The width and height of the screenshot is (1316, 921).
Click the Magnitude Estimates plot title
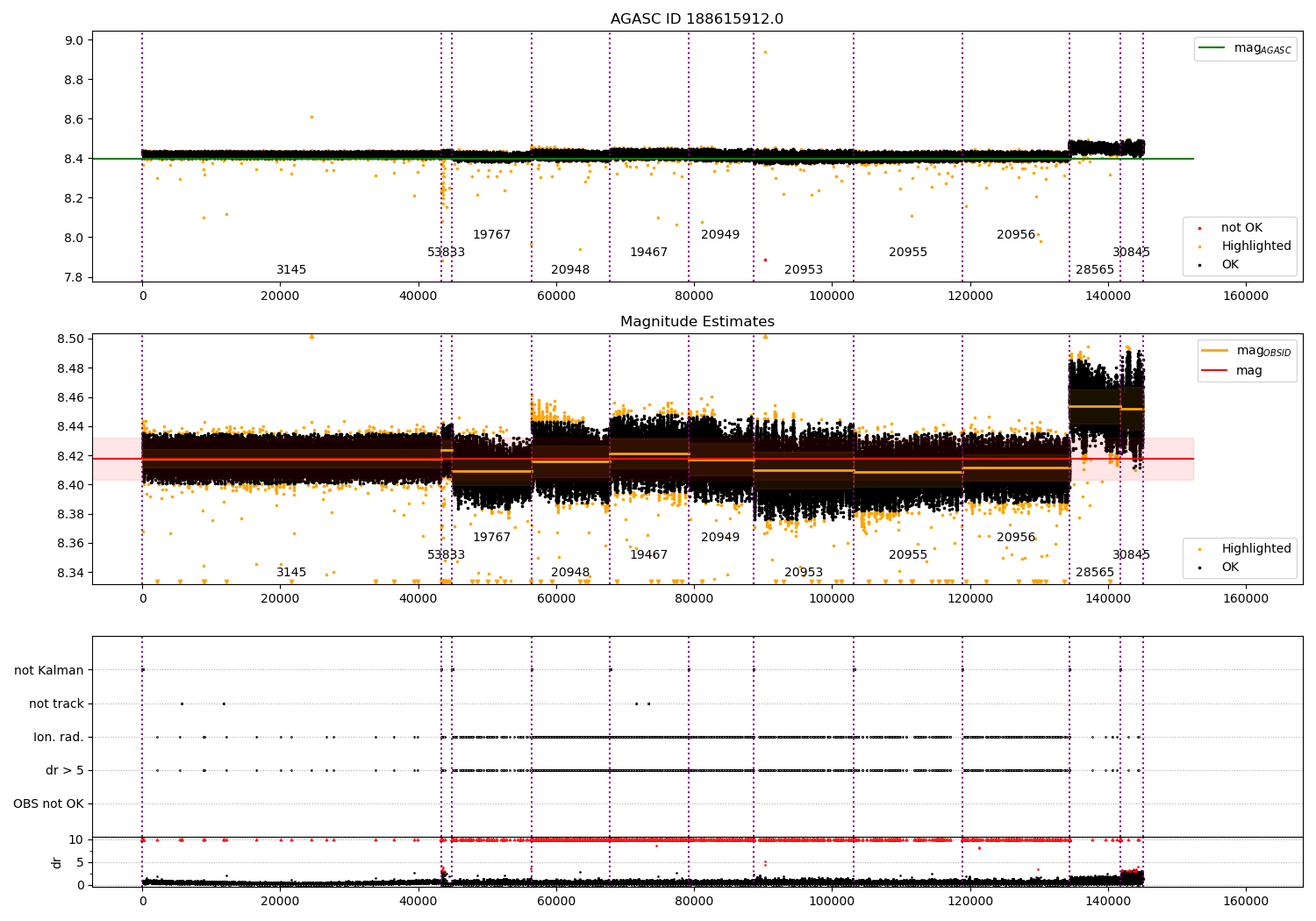pos(697,322)
